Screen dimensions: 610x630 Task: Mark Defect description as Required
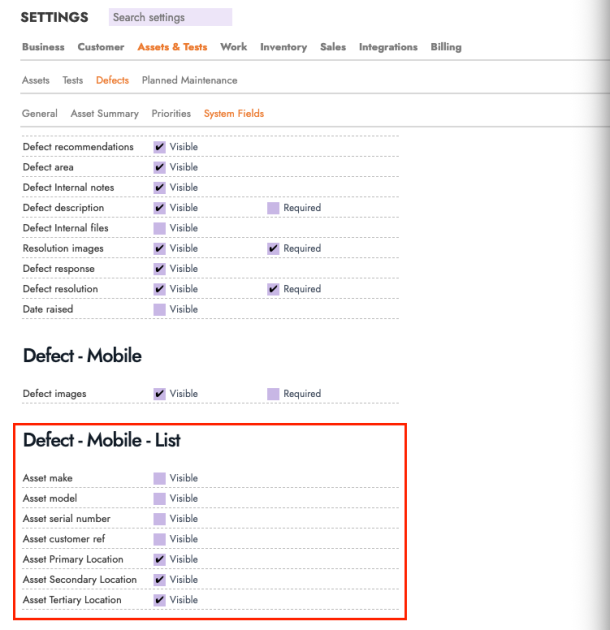click(273, 208)
